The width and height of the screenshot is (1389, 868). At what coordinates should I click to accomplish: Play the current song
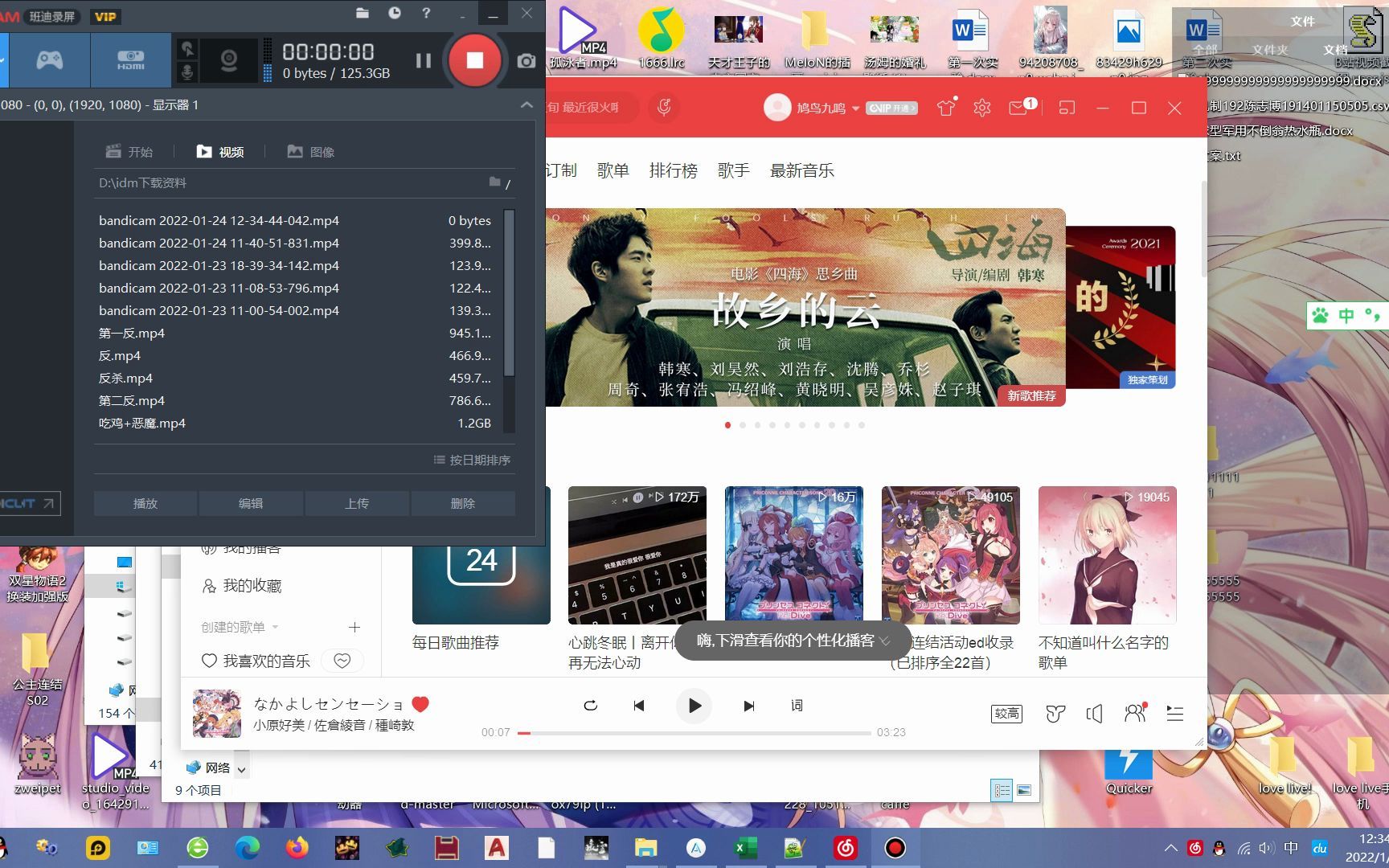(694, 706)
